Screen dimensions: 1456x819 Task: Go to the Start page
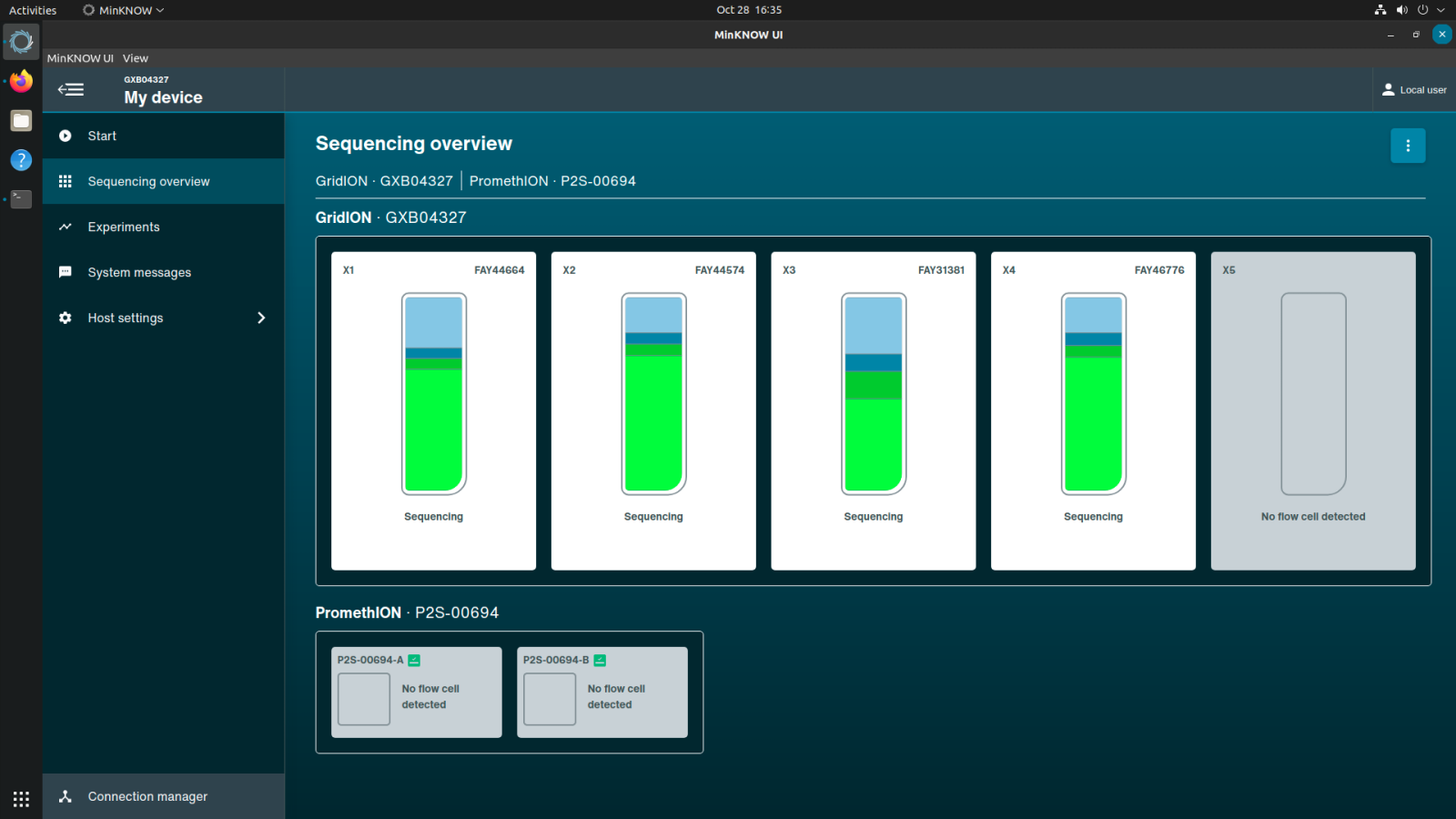point(102,136)
